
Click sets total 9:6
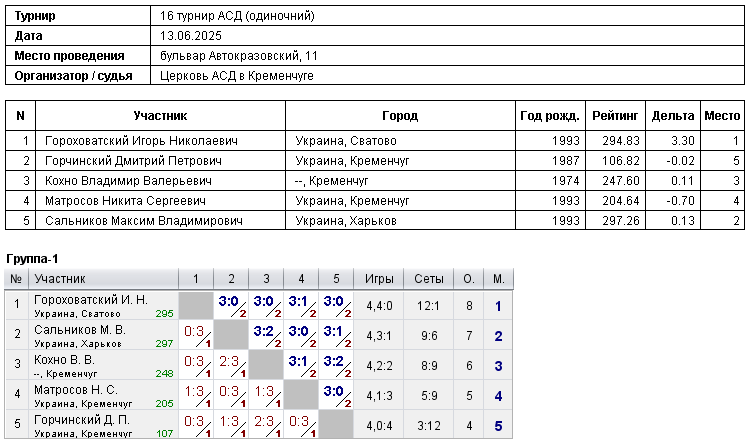click(x=429, y=336)
